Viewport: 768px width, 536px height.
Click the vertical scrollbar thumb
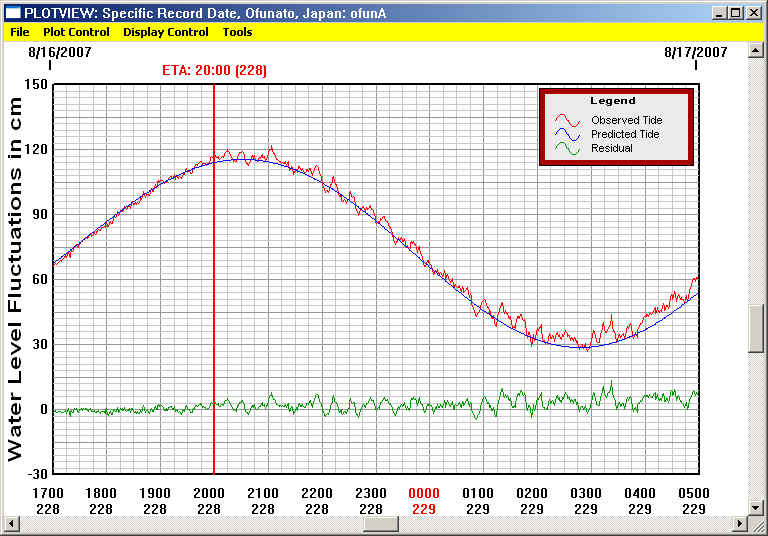755,328
